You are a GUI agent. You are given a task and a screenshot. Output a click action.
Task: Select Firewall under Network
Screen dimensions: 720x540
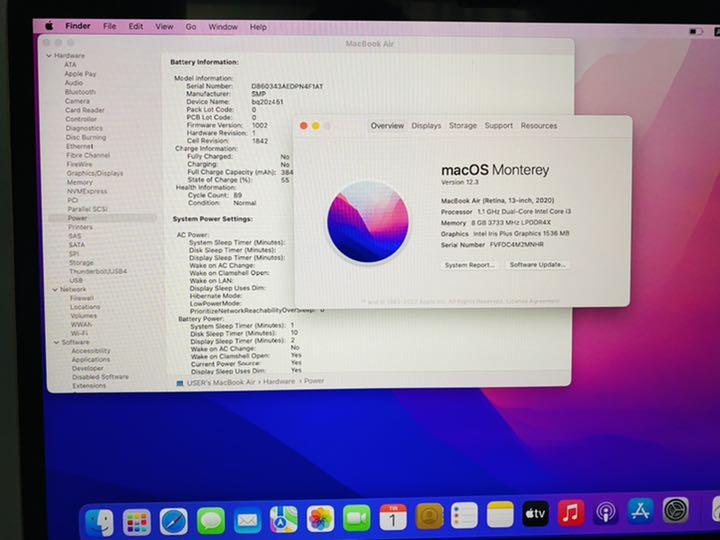[x=82, y=298]
